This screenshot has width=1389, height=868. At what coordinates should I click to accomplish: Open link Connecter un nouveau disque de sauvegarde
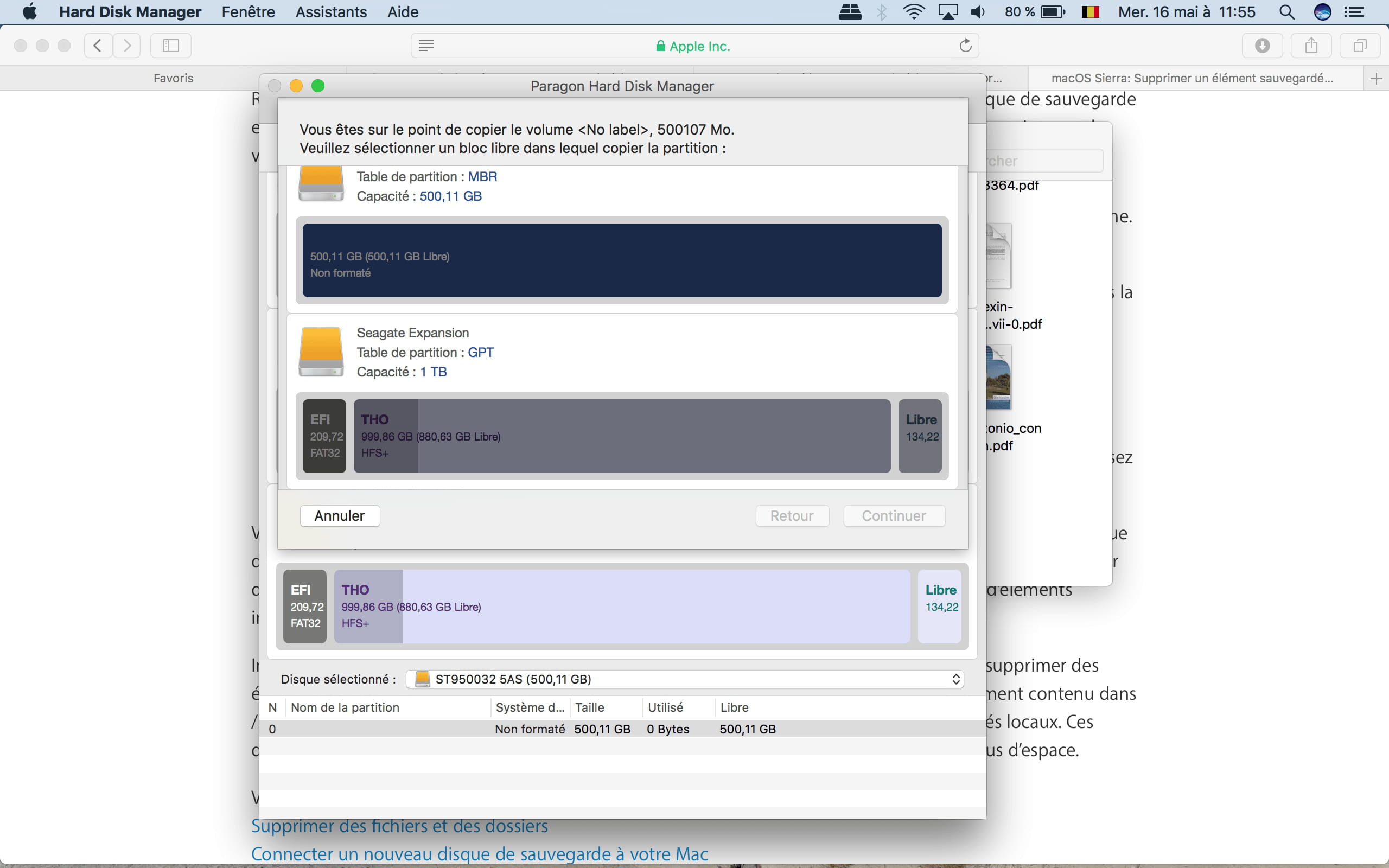480,854
